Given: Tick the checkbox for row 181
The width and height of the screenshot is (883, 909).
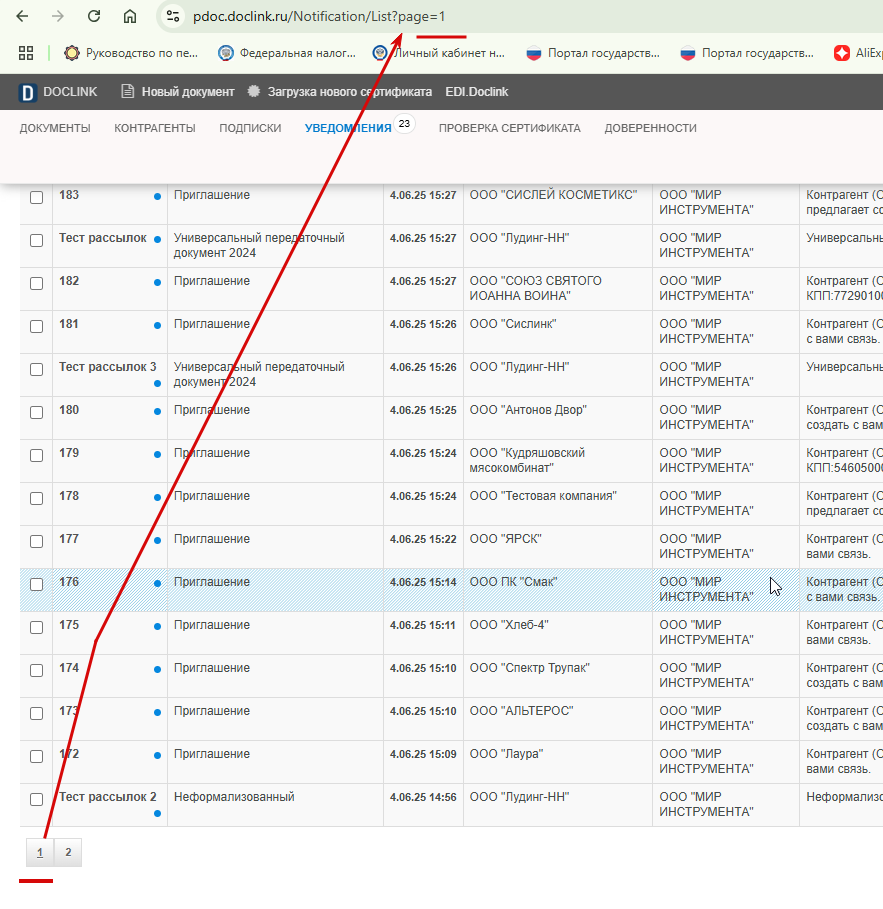Looking at the screenshot, I should (x=37, y=326).
